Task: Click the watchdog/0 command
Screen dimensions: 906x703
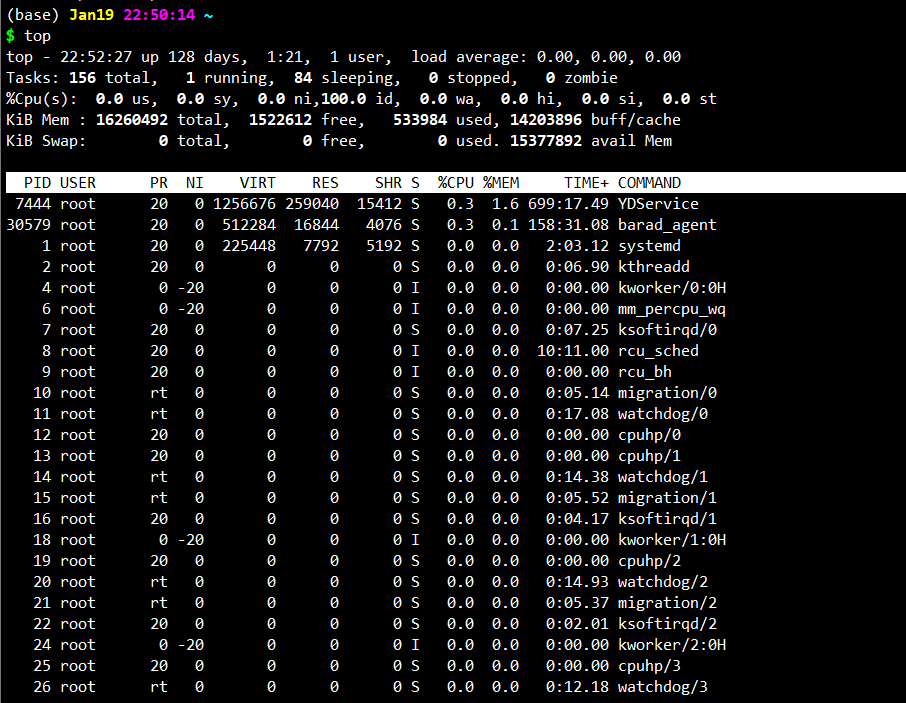Action: click(x=662, y=414)
